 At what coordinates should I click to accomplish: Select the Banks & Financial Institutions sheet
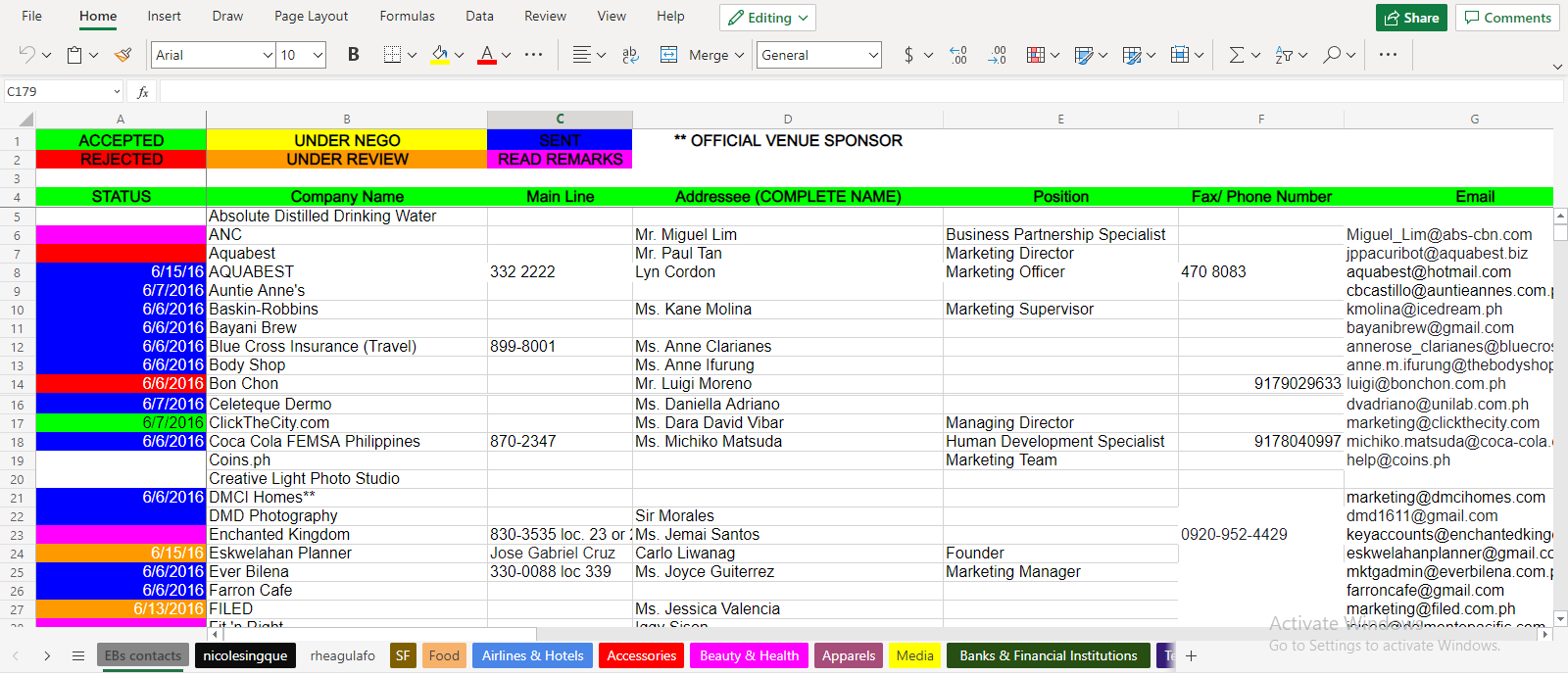[1049, 656]
